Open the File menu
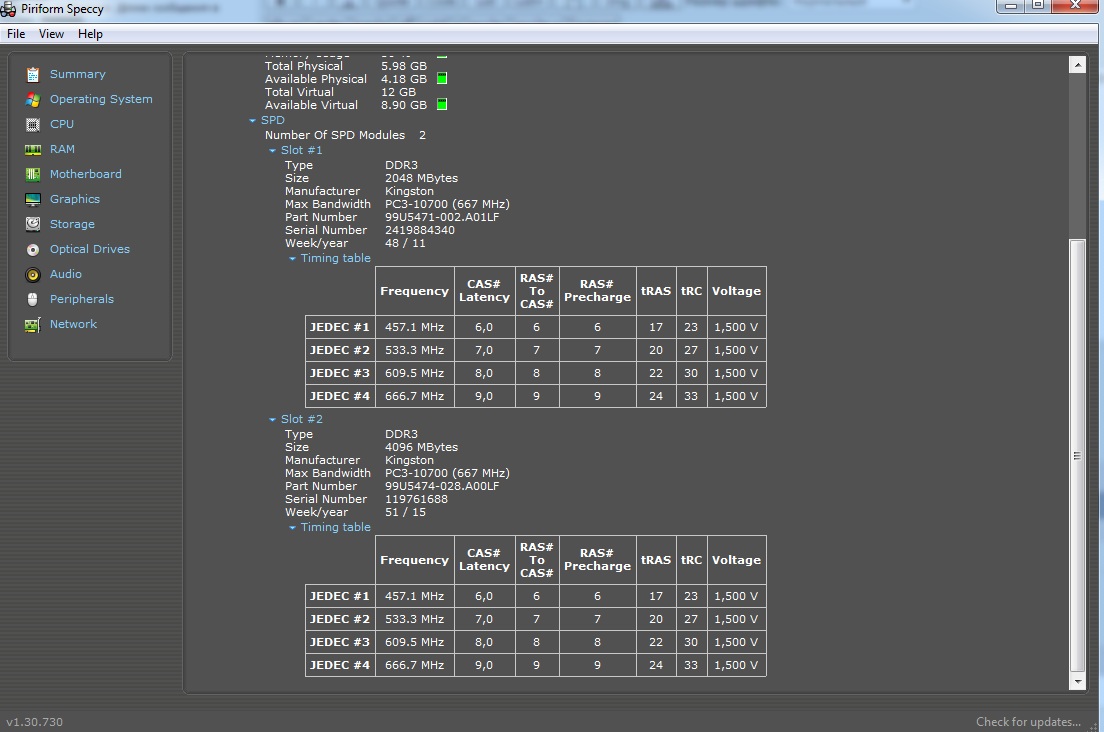 15,34
